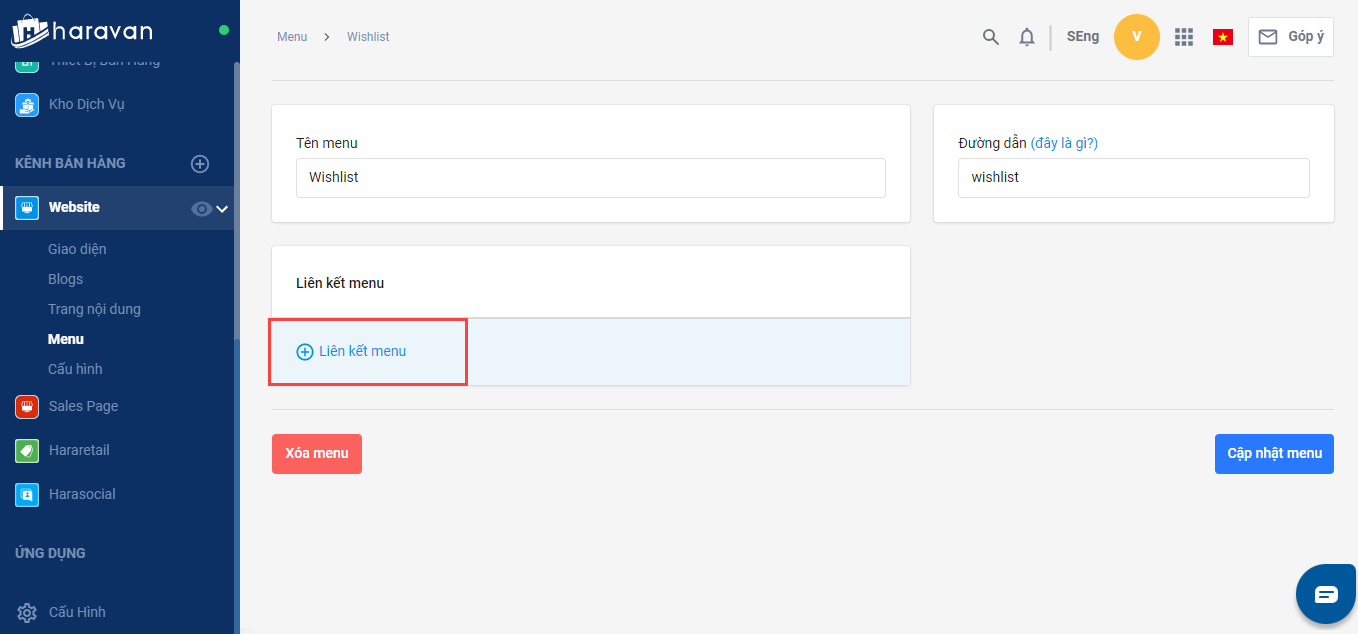
Task: Click the Tên menu input field
Action: click(590, 178)
